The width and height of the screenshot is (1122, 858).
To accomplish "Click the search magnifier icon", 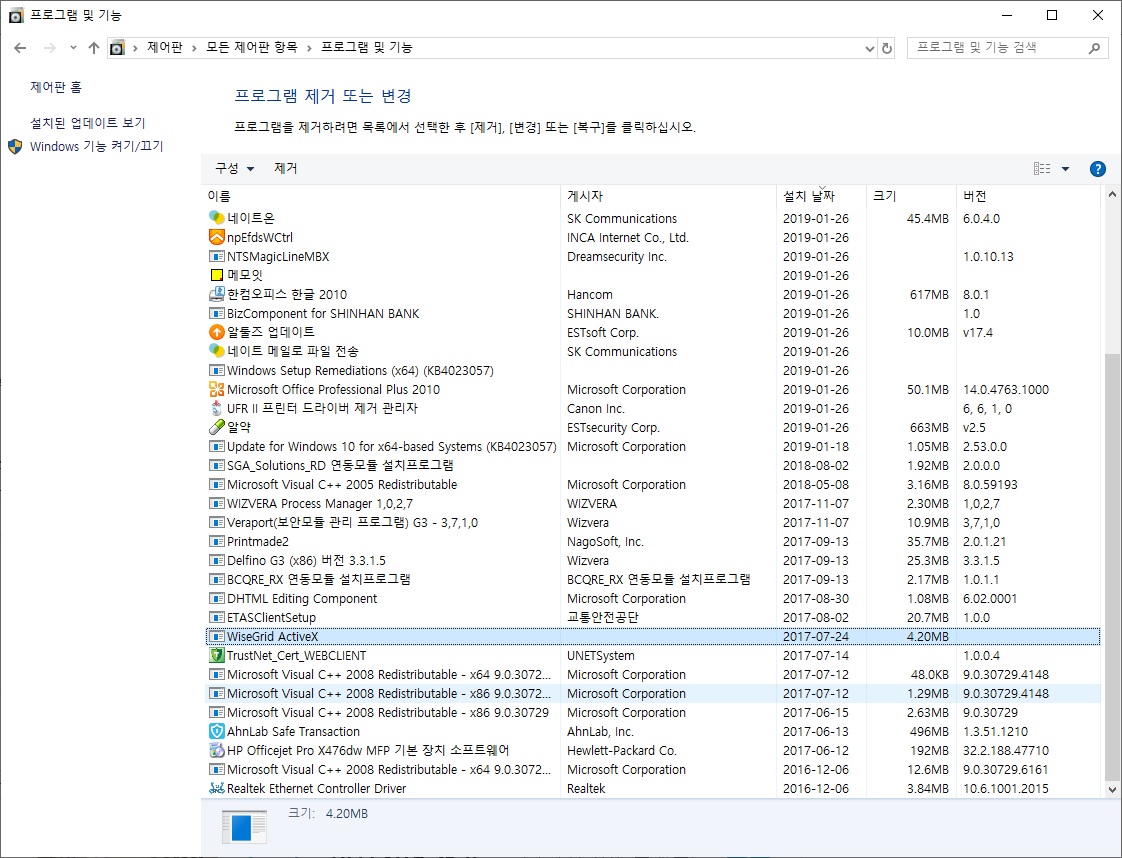I will pyautogui.click(x=1094, y=48).
